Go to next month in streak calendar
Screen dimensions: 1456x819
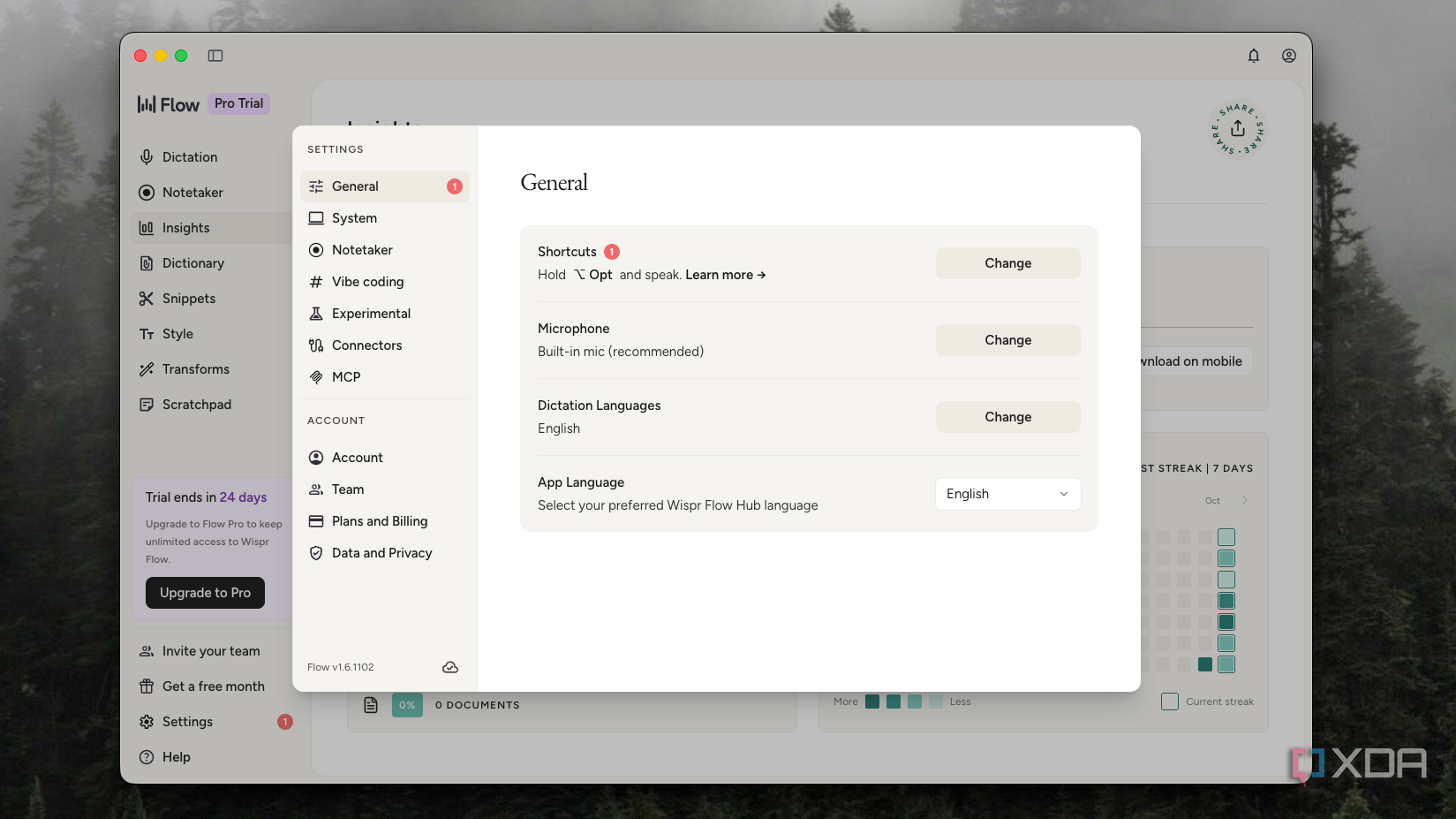click(1244, 500)
